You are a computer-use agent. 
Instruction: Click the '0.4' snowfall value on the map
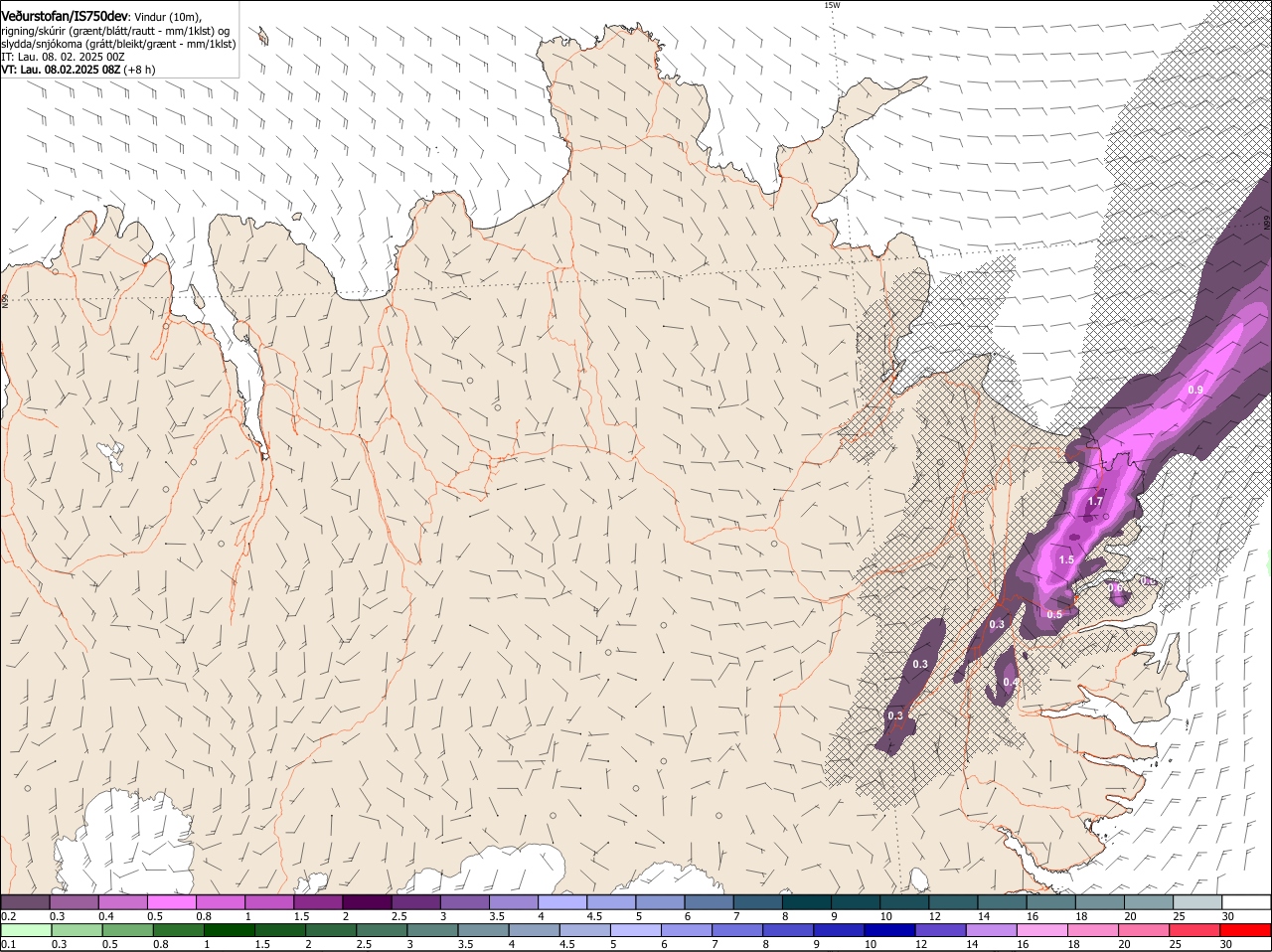pyautogui.click(x=1011, y=682)
